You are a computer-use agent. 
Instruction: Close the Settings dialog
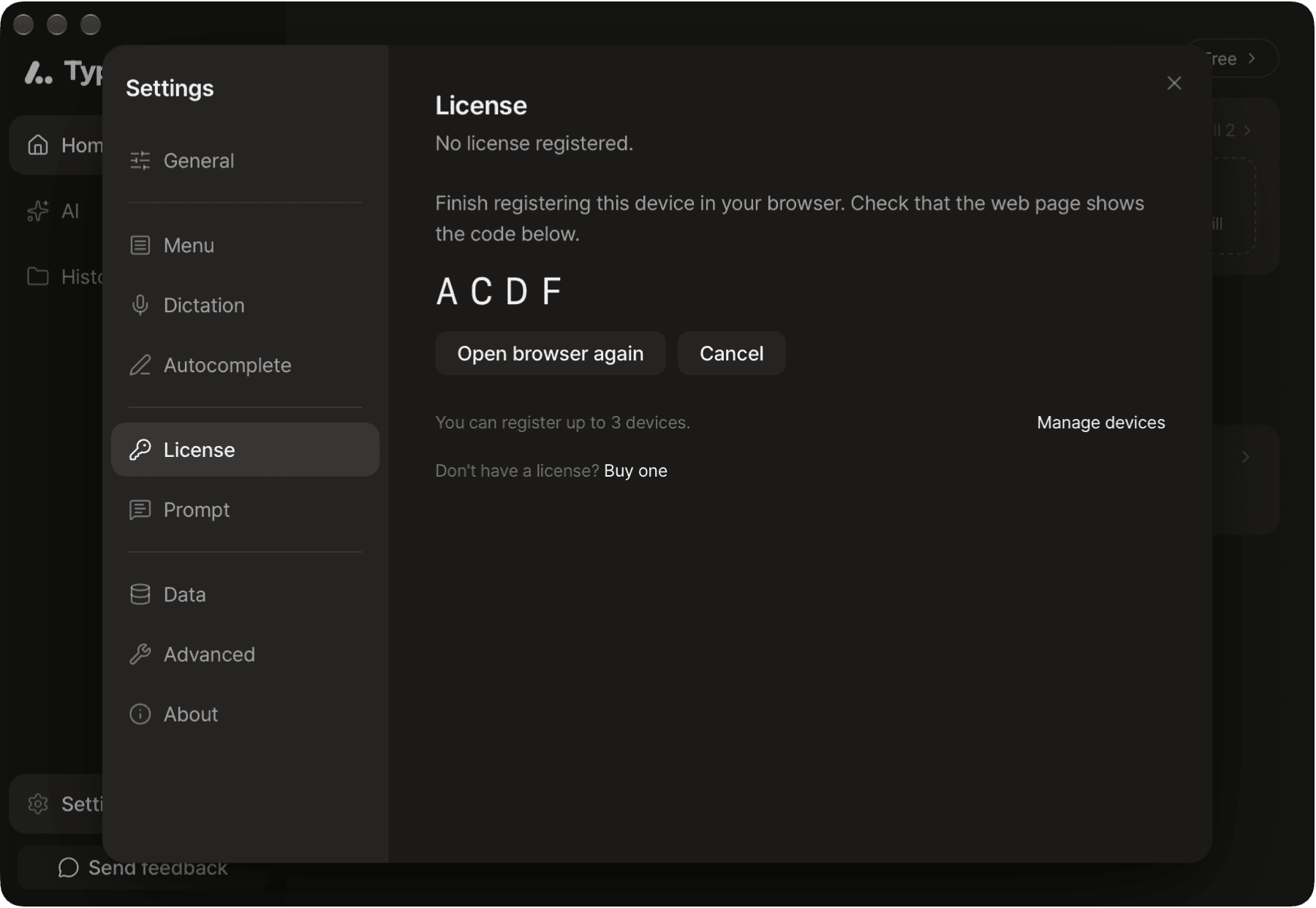pyautogui.click(x=1174, y=83)
